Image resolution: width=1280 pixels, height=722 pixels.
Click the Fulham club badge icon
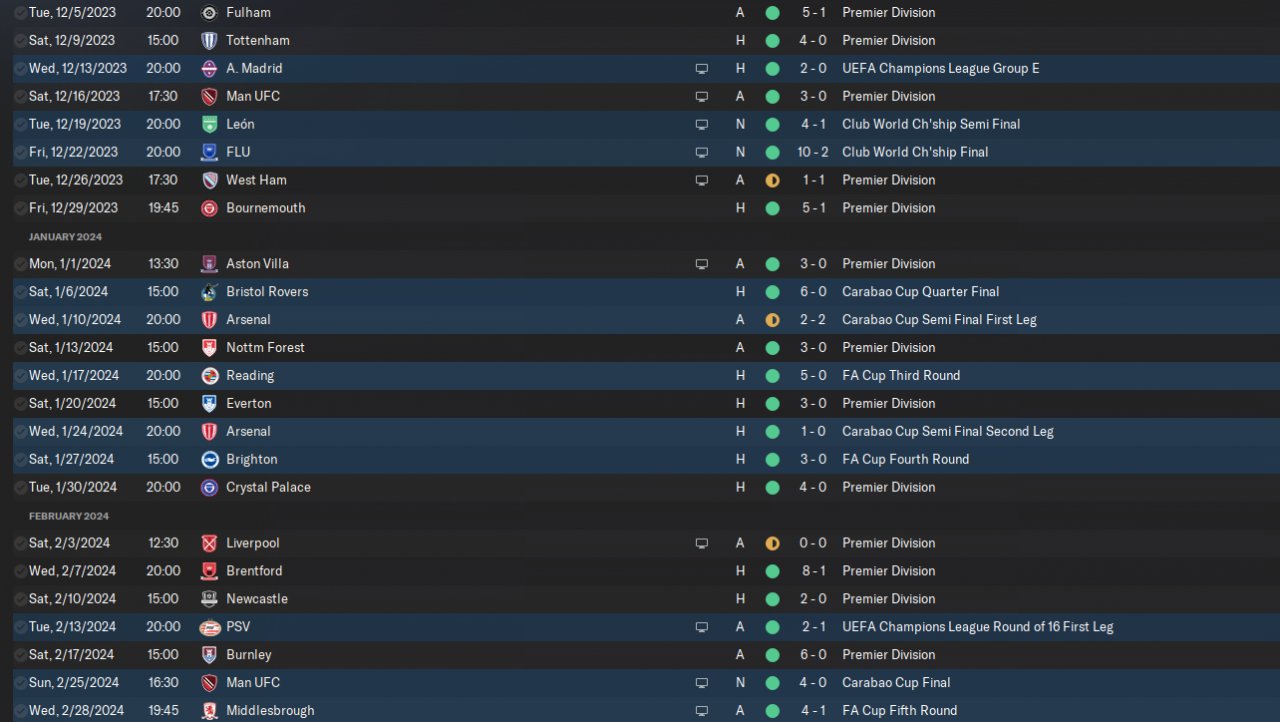pyautogui.click(x=209, y=13)
